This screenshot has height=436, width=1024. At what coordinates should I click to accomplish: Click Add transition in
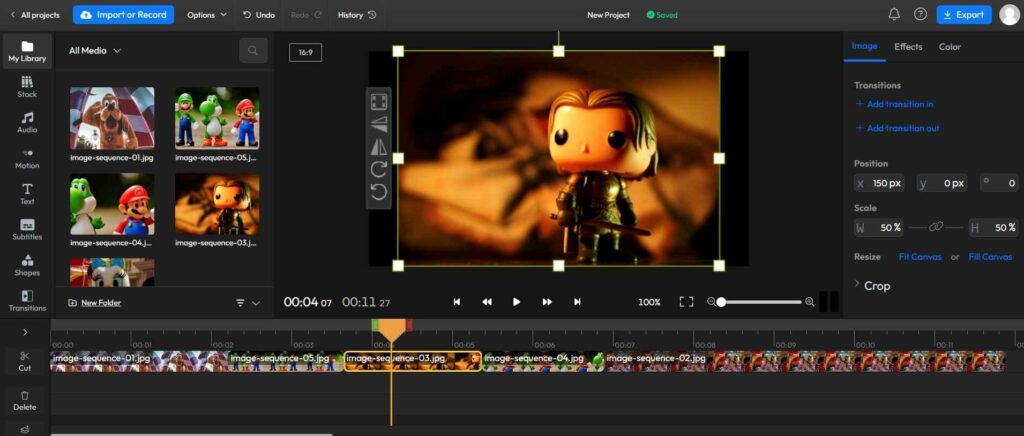click(x=895, y=104)
